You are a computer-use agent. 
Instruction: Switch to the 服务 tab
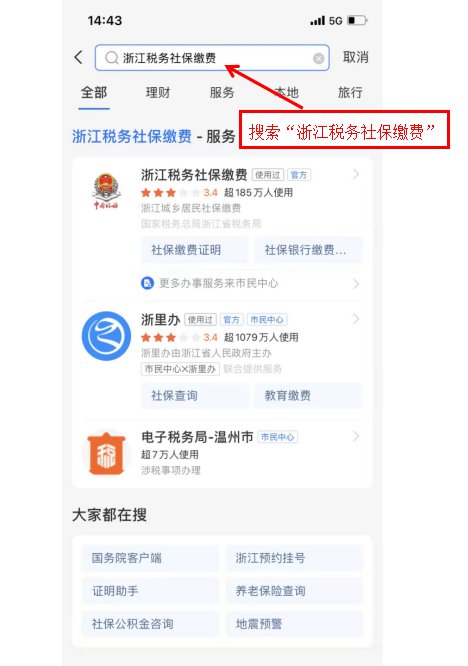click(x=222, y=92)
